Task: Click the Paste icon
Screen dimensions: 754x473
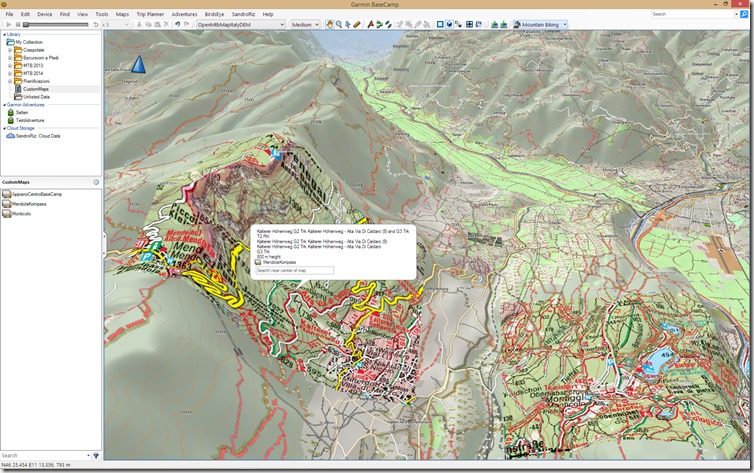Action: [157, 24]
